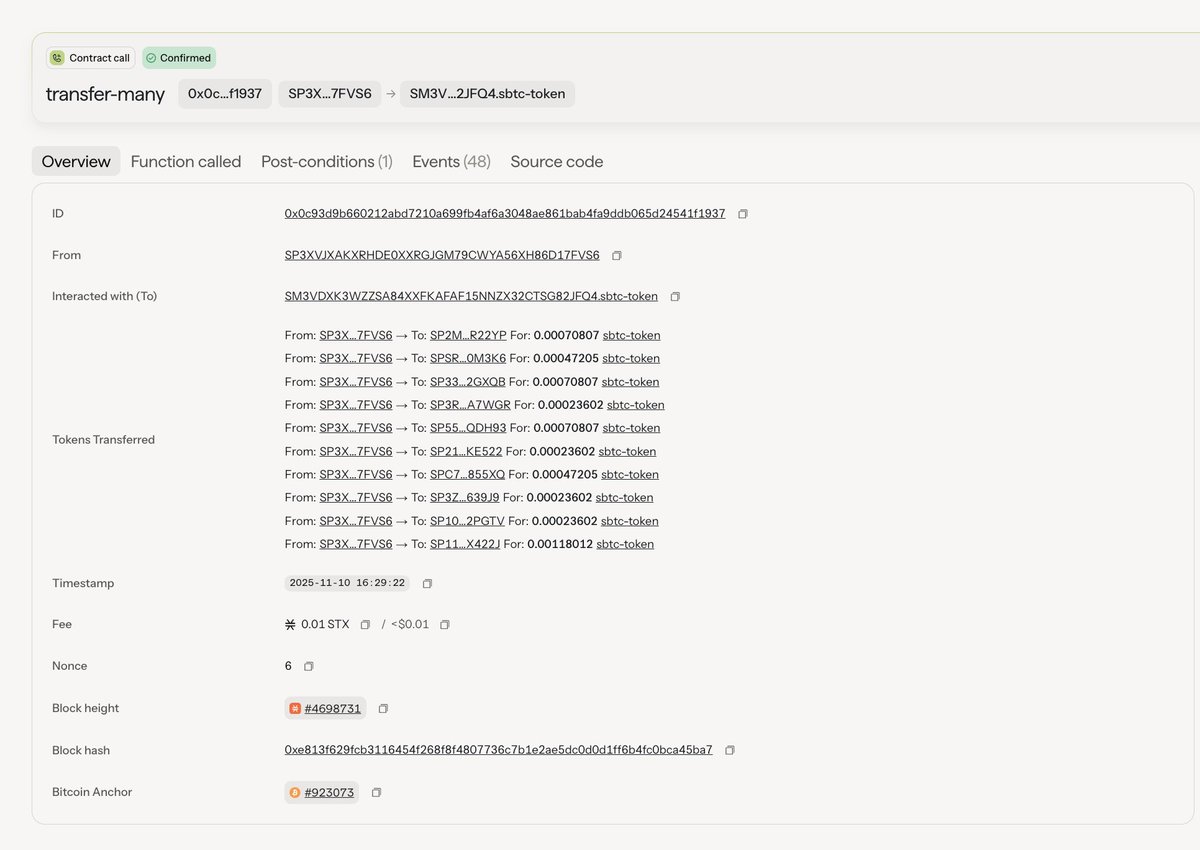Copy the nonce value
Viewport: 1200px width, 850px height.
coord(307,665)
